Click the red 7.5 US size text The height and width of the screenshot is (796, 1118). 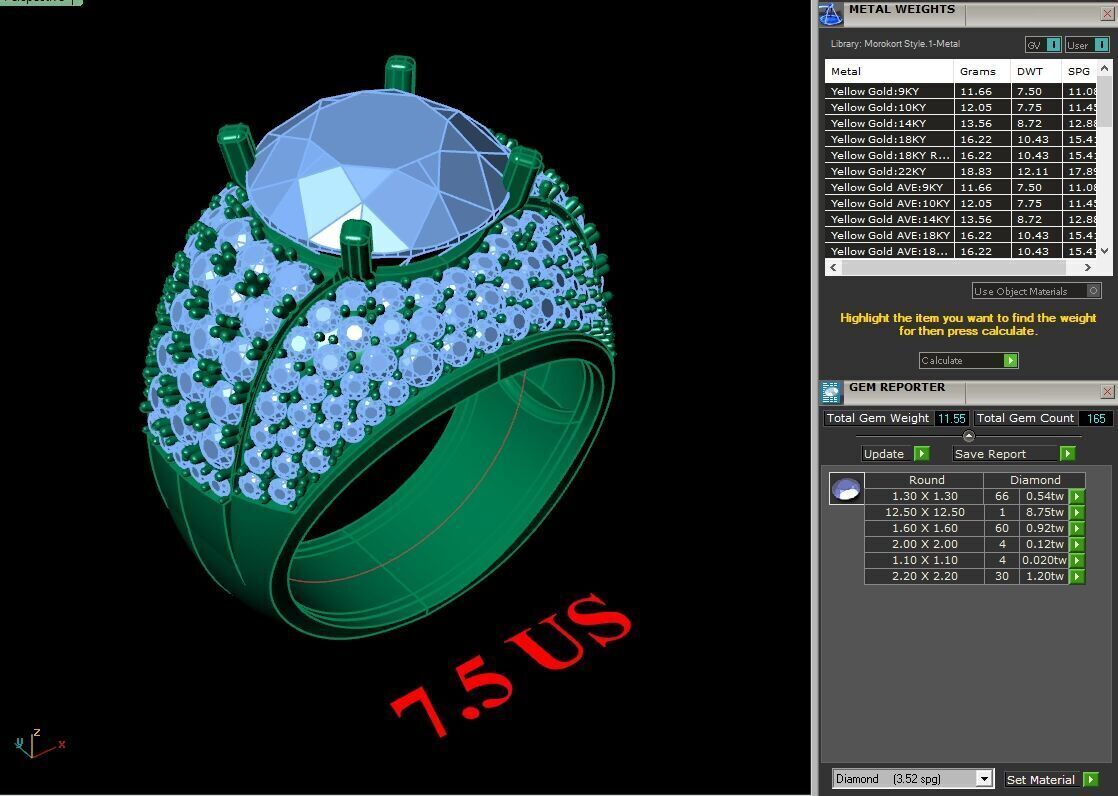(510, 665)
